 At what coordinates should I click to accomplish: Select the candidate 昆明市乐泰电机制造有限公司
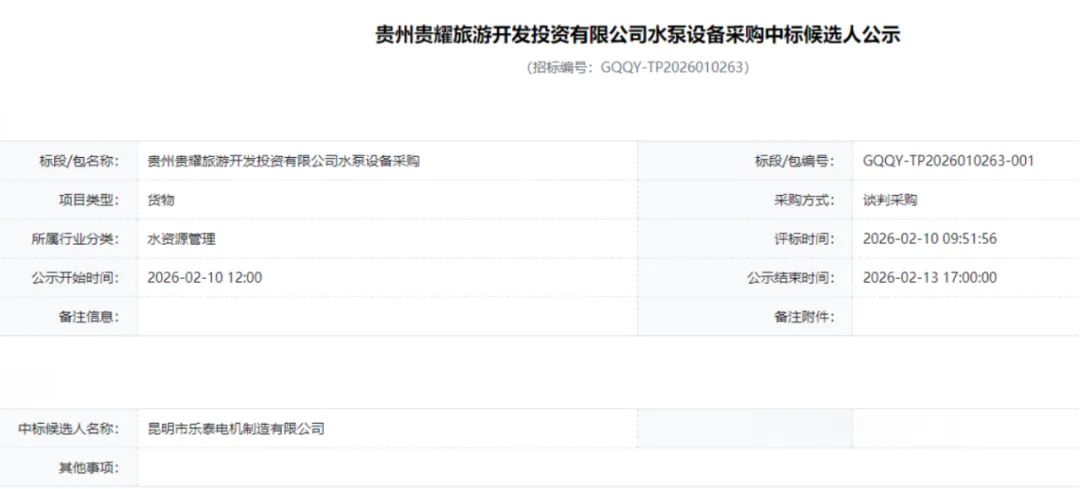tap(236, 429)
